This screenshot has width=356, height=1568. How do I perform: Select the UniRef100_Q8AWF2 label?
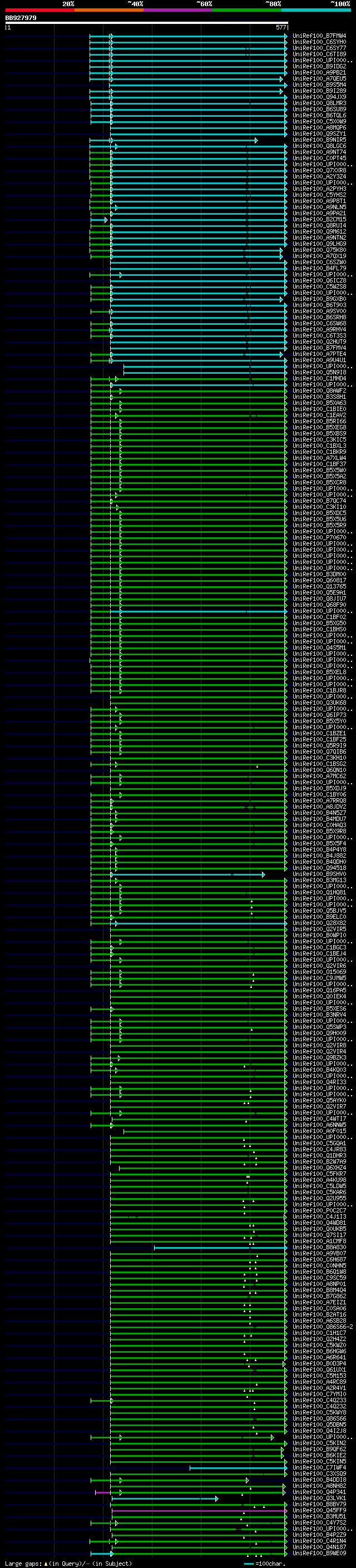(319, 391)
